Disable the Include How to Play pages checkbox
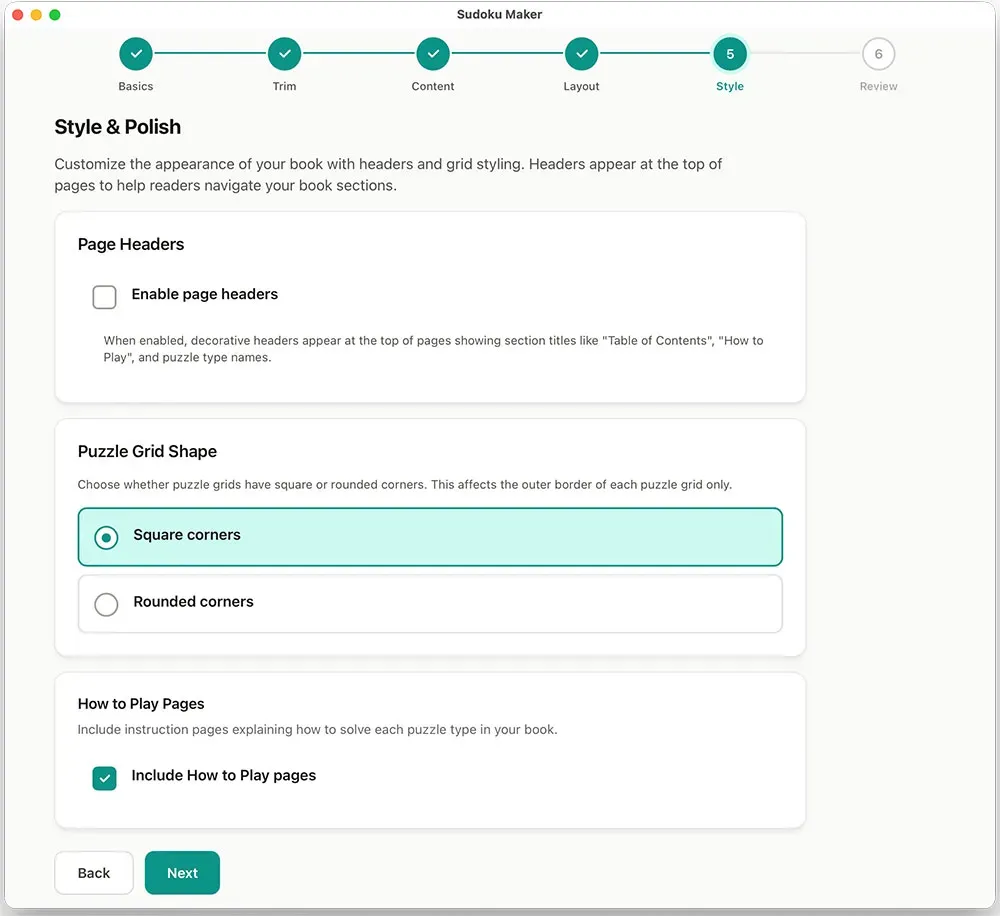This screenshot has width=1000, height=916. (104, 777)
